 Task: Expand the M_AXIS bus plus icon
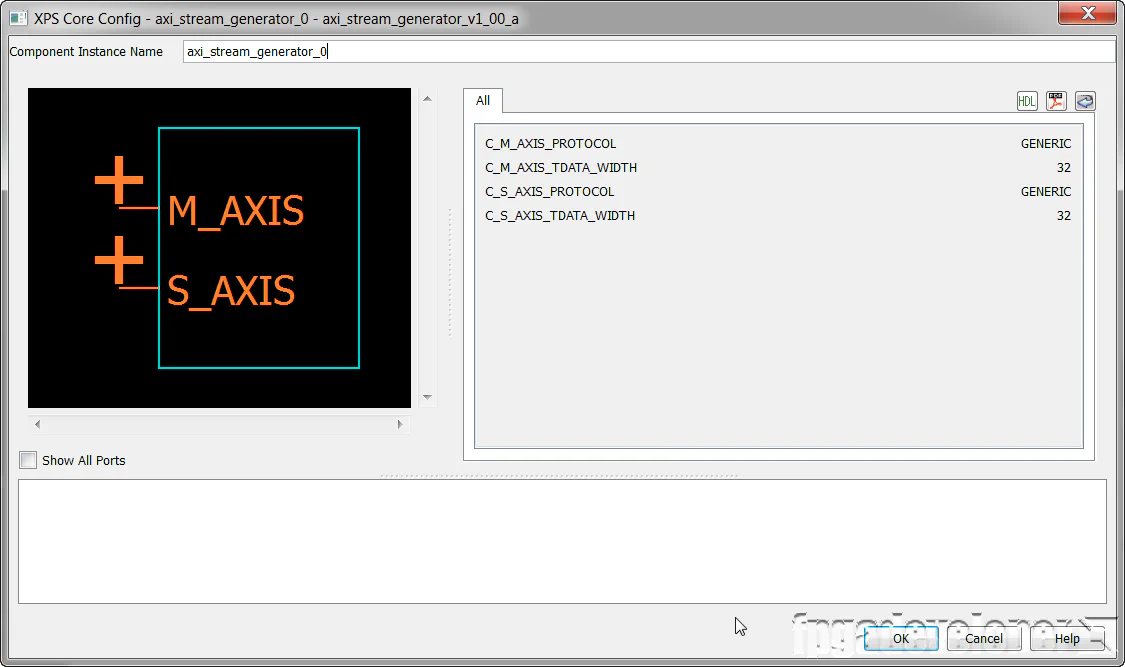(x=119, y=181)
